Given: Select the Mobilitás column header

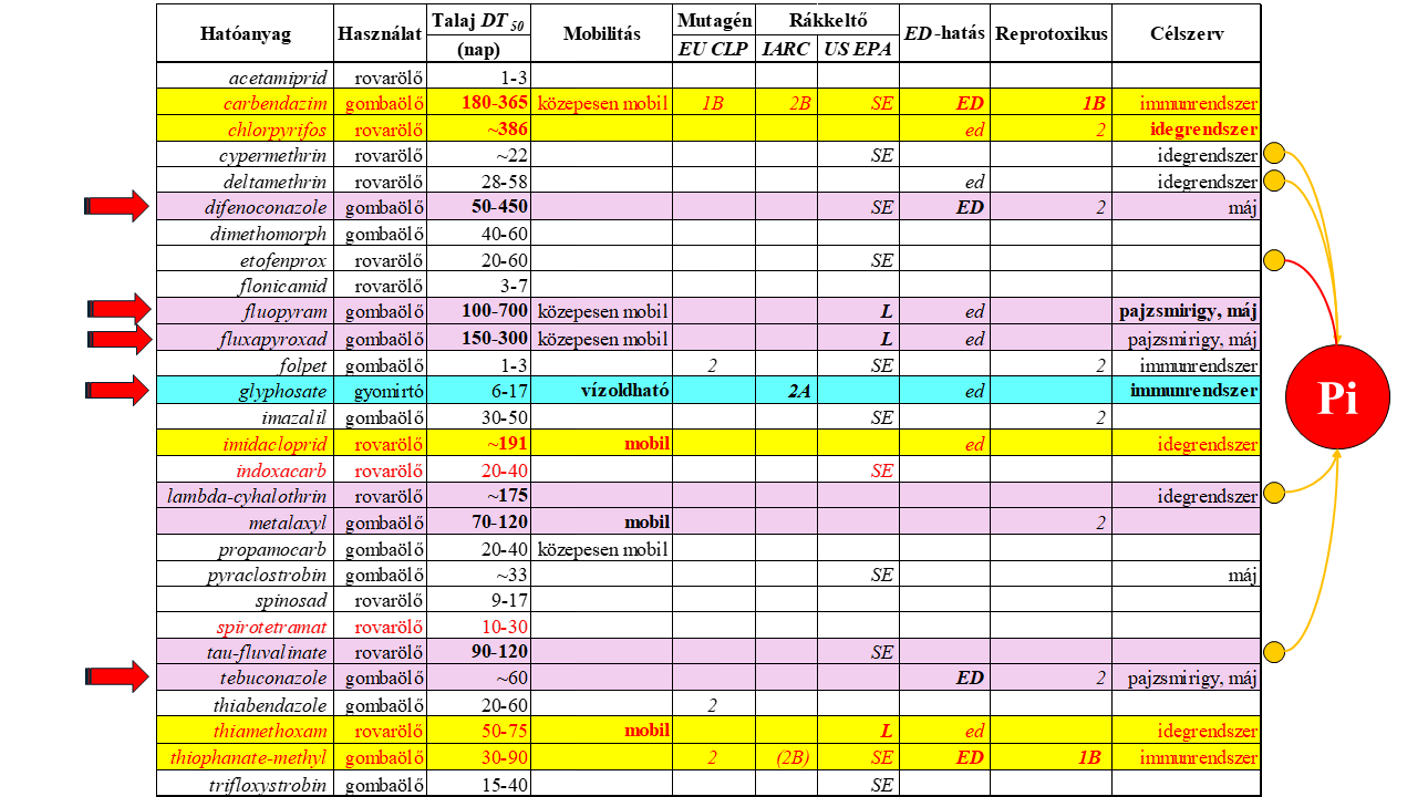Looking at the screenshot, I should coord(602,34).
